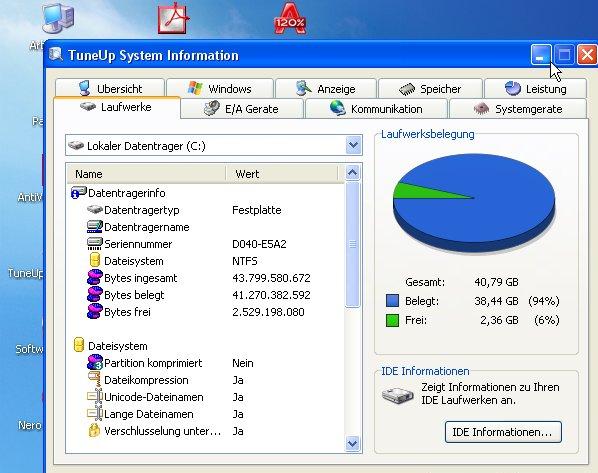Select the Festplatte value
Screen dimensions: 598x473
257,210
